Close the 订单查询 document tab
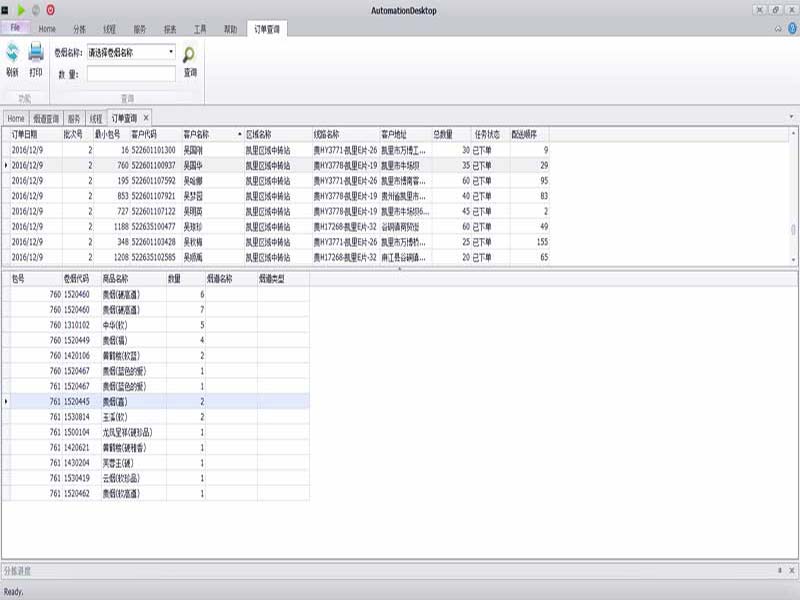This screenshot has height=600, width=800. click(x=145, y=118)
